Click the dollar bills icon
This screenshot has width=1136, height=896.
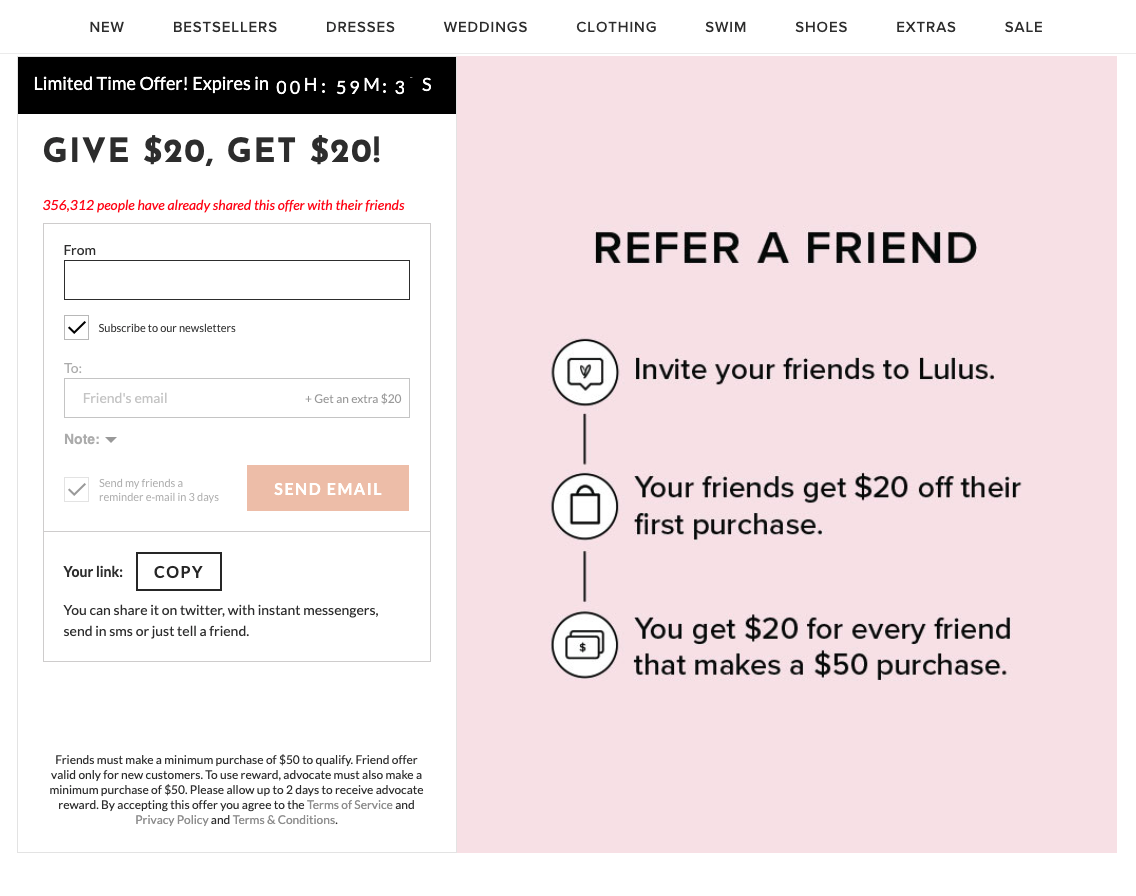[585, 645]
